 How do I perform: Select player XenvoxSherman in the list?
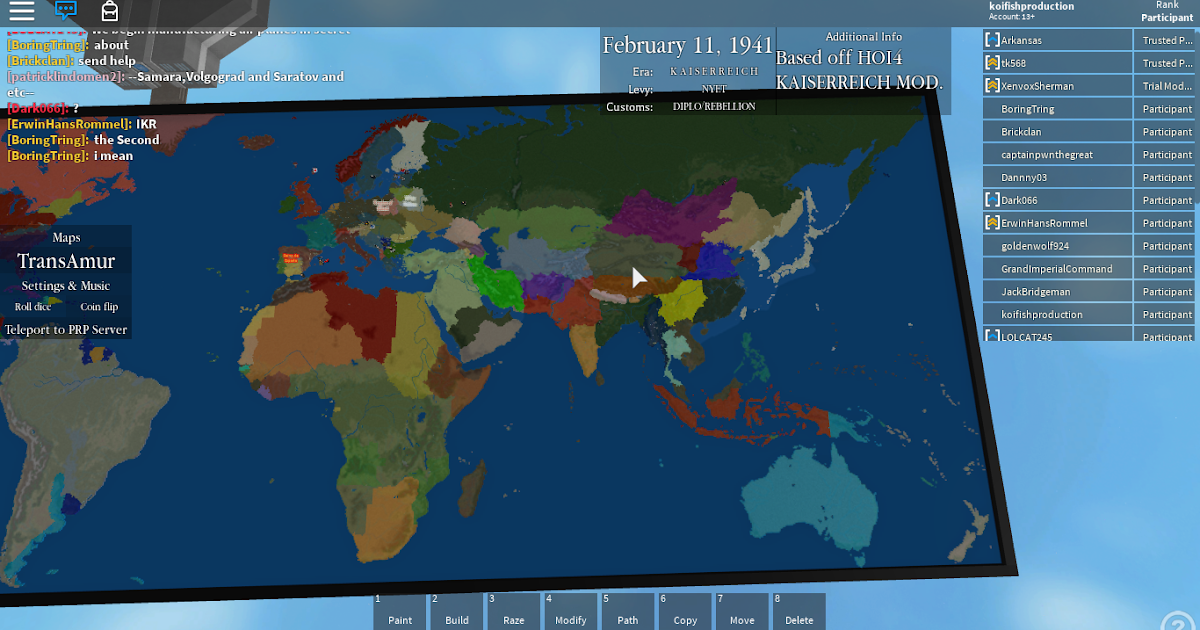pyautogui.click(x=1057, y=86)
